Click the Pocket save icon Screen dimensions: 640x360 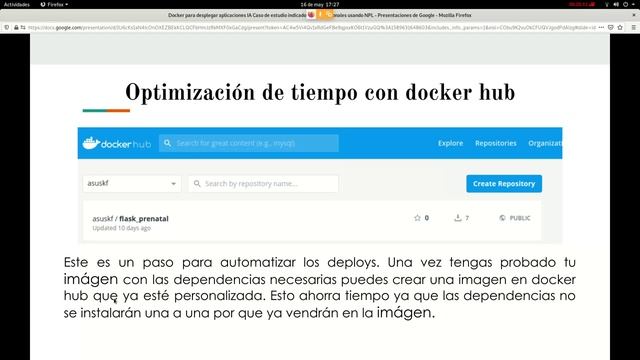(x=611, y=27)
